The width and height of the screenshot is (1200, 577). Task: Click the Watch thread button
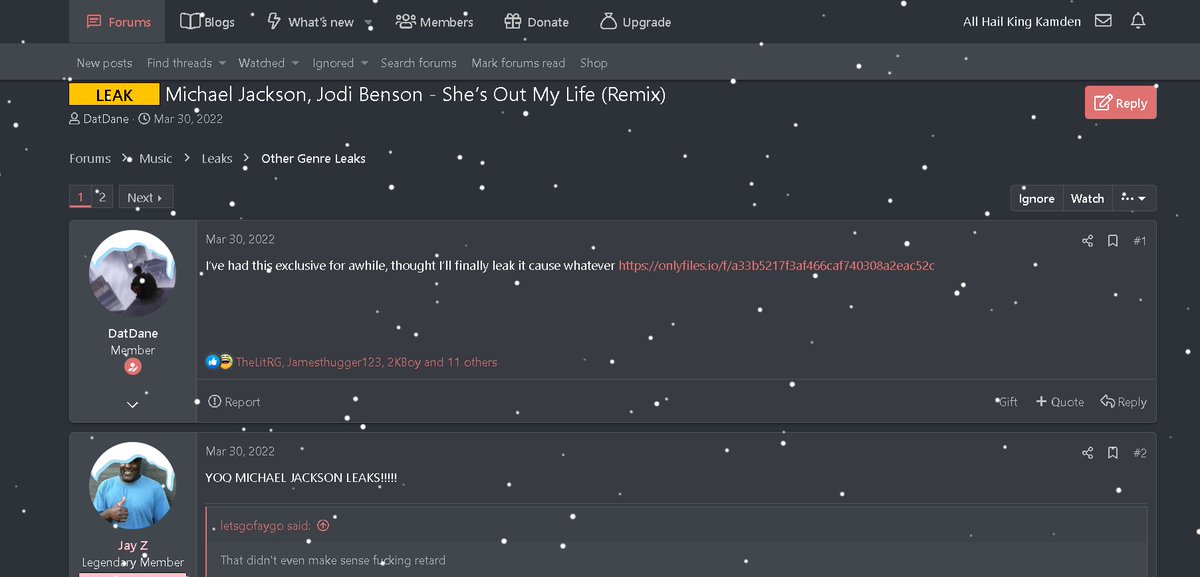tap(1087, 198)
